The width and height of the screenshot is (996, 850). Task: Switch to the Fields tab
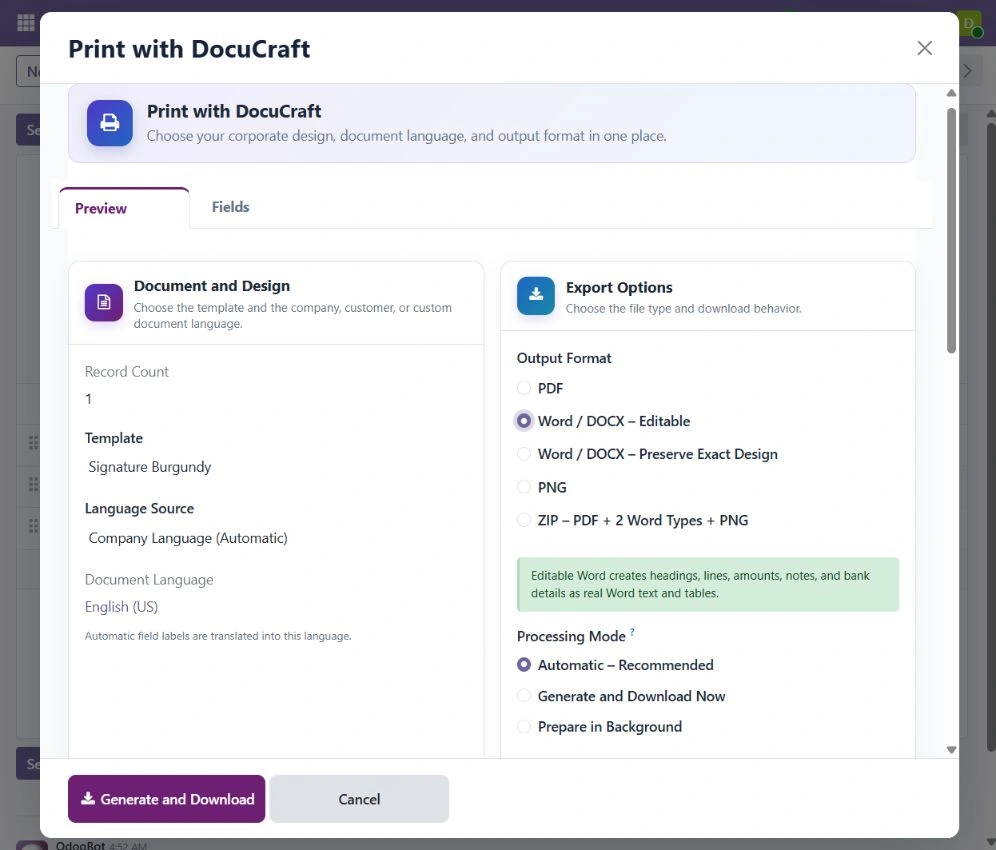coord(230,207)
